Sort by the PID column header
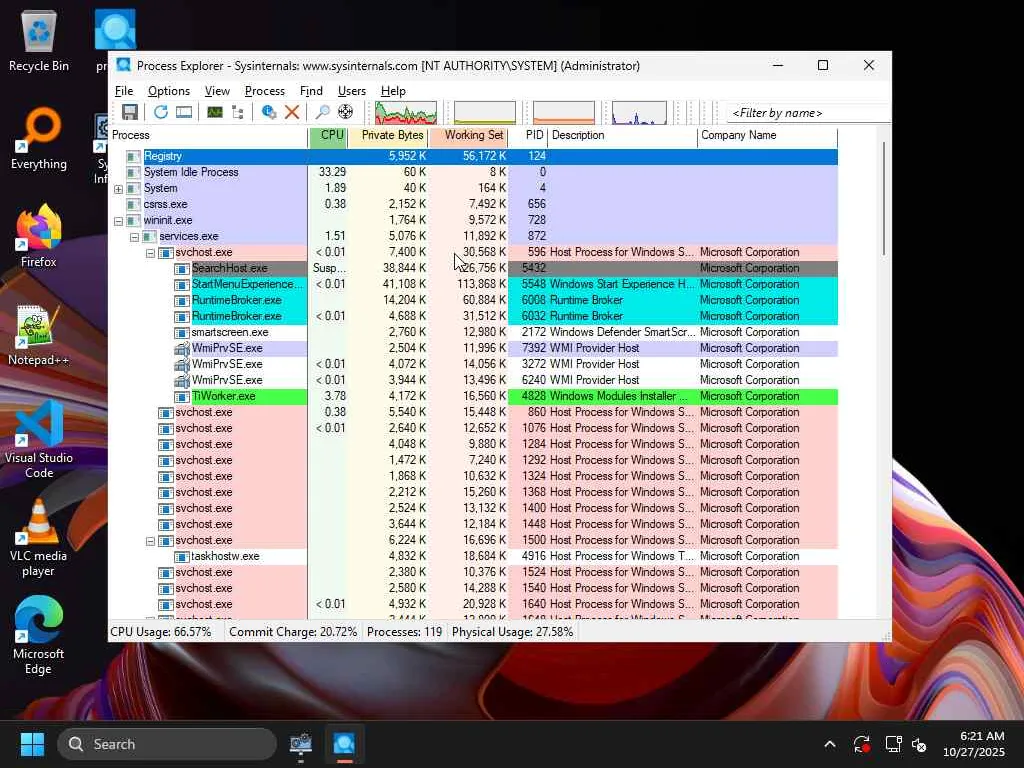This screenshot has height=768, width=1024. [x=528, y=136]
